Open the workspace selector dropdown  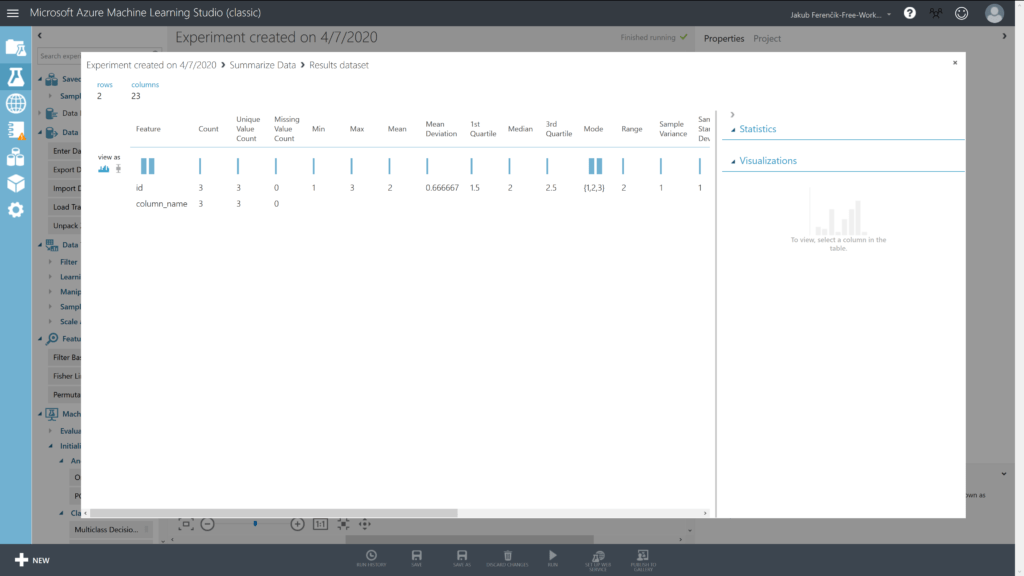[x=889, y=14]
